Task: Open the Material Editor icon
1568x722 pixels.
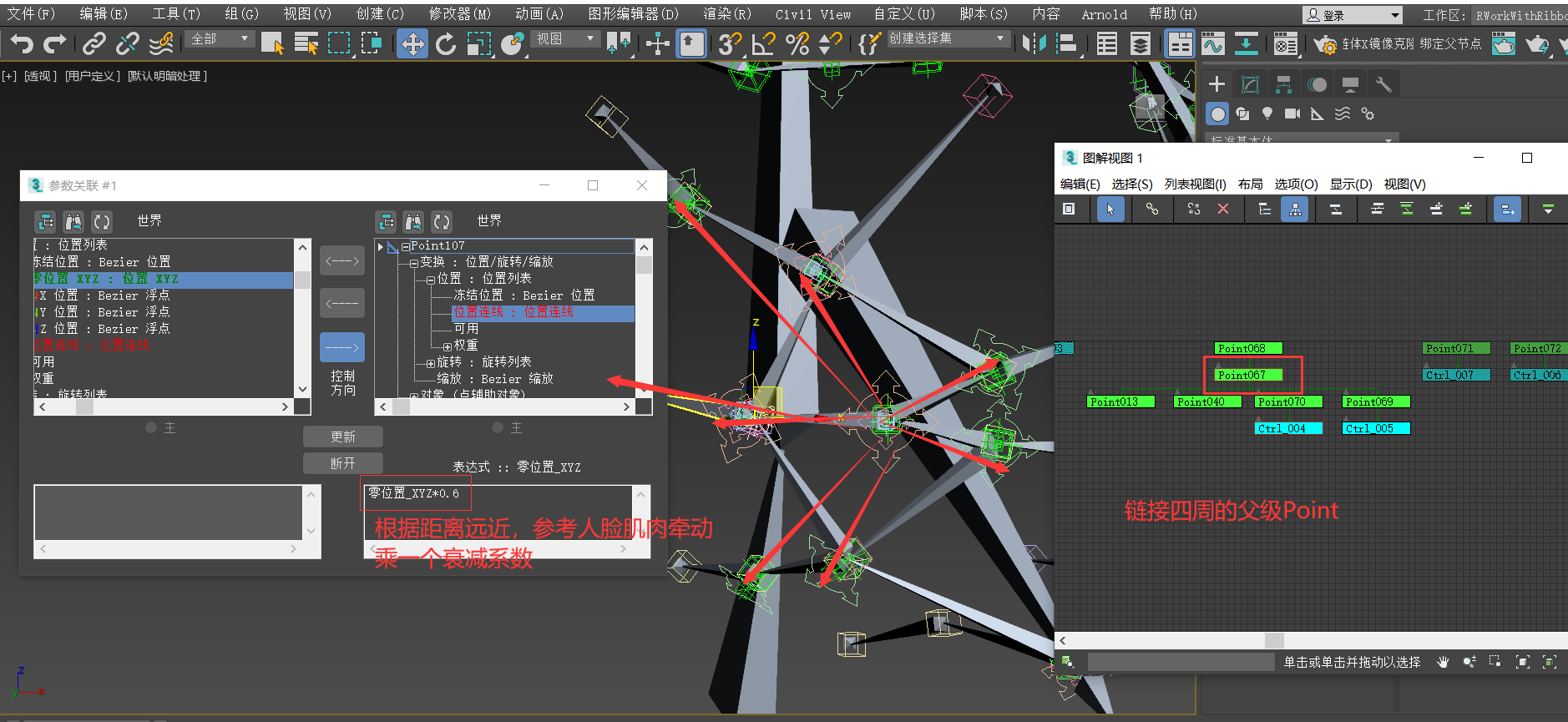Action: point(1286,43)
